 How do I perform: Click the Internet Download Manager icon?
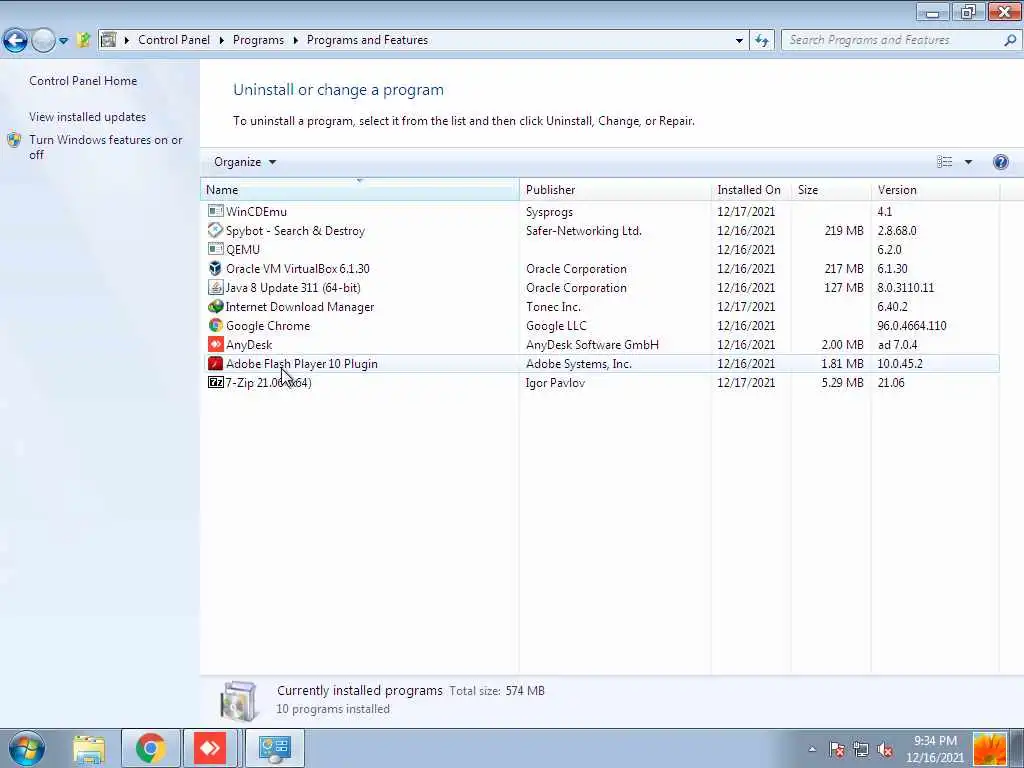pyautogui.click(x=216, y=306)
